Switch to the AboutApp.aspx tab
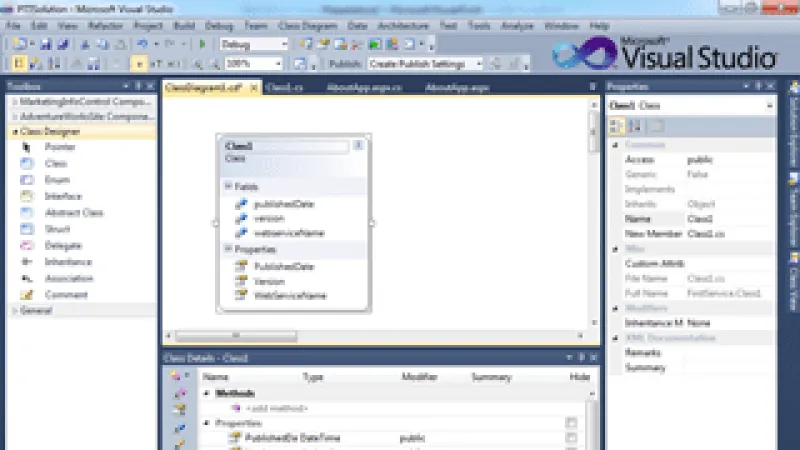 click(457, 87)
